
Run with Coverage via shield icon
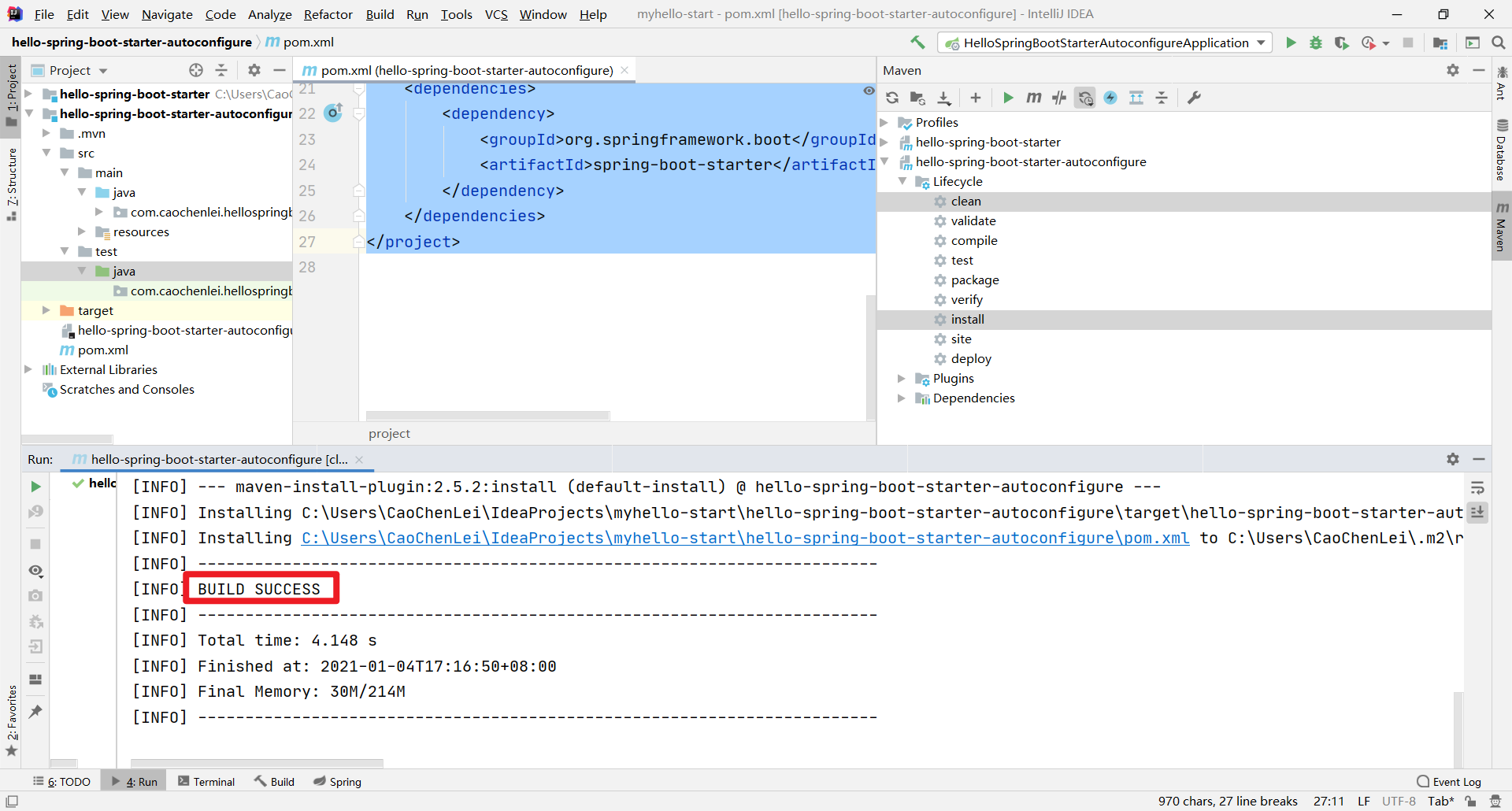pyautogui.click(x=1342, y=43)
